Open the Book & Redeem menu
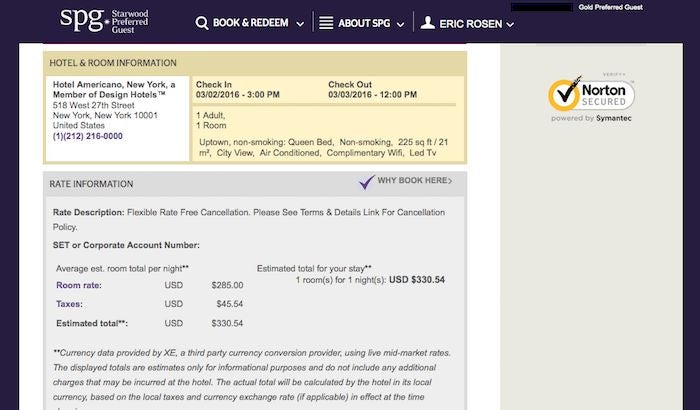700x410 pixels. (x=250, y=23)
